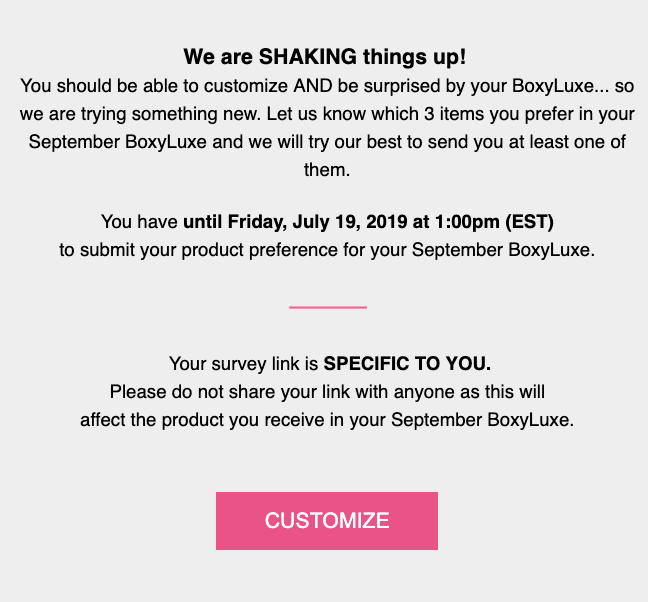Viewport: 648px width, 602px height.
Task: Click the 'Your survey link is' text
Action: pyautogui.click(x=243, y=364)
